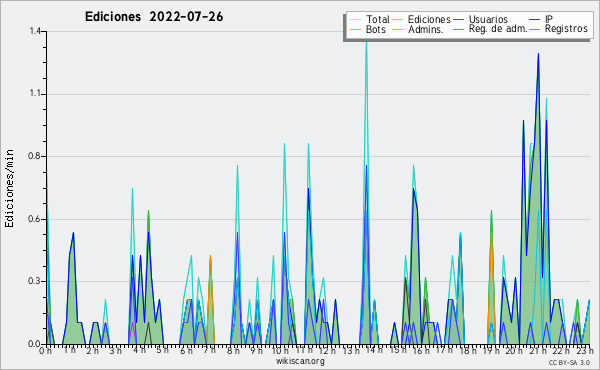Click the "10 h" hour label
The image size is (600, 370).
click(280, 351)
